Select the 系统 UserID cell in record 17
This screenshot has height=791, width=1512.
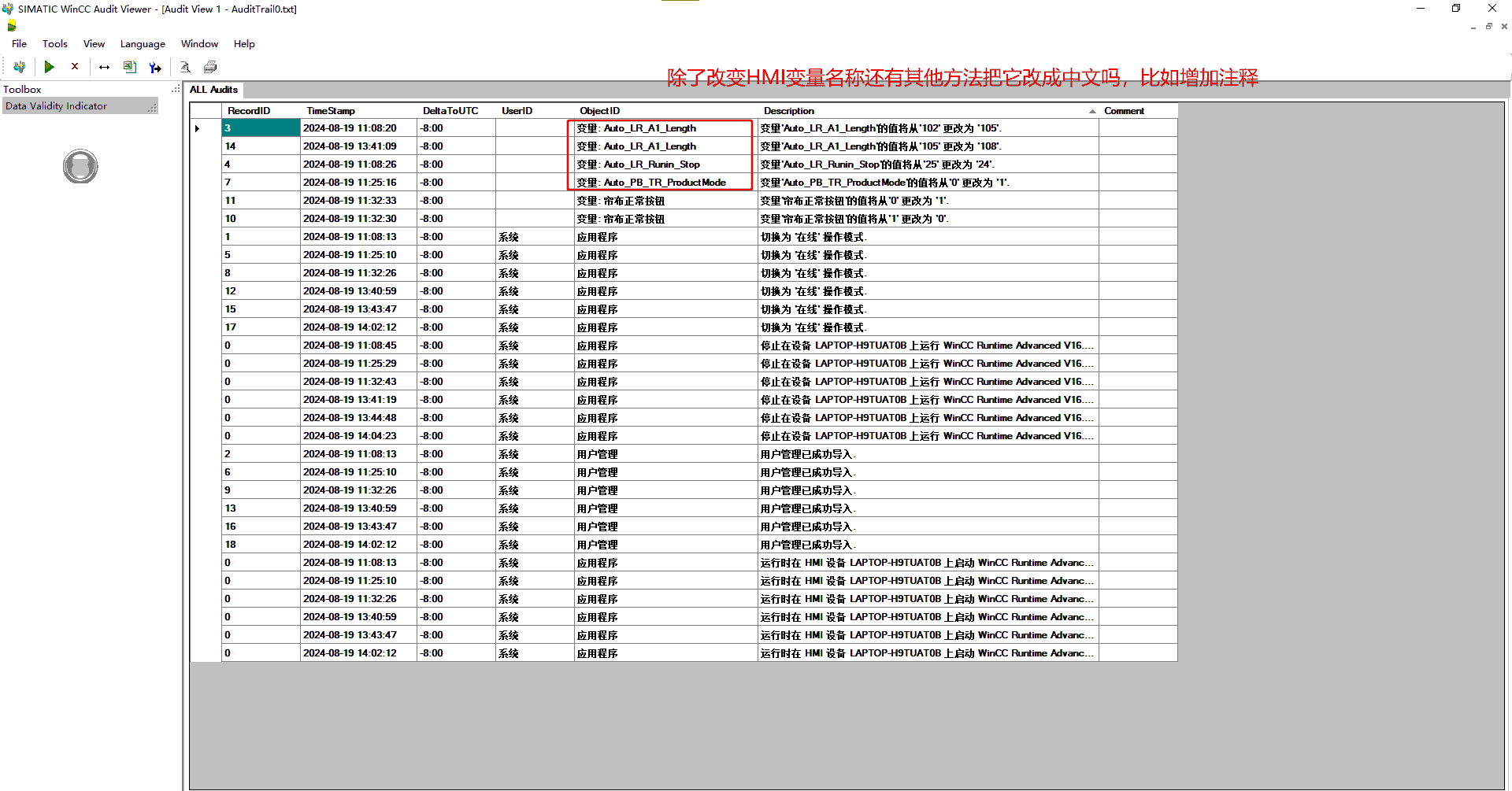click(535, 327)
